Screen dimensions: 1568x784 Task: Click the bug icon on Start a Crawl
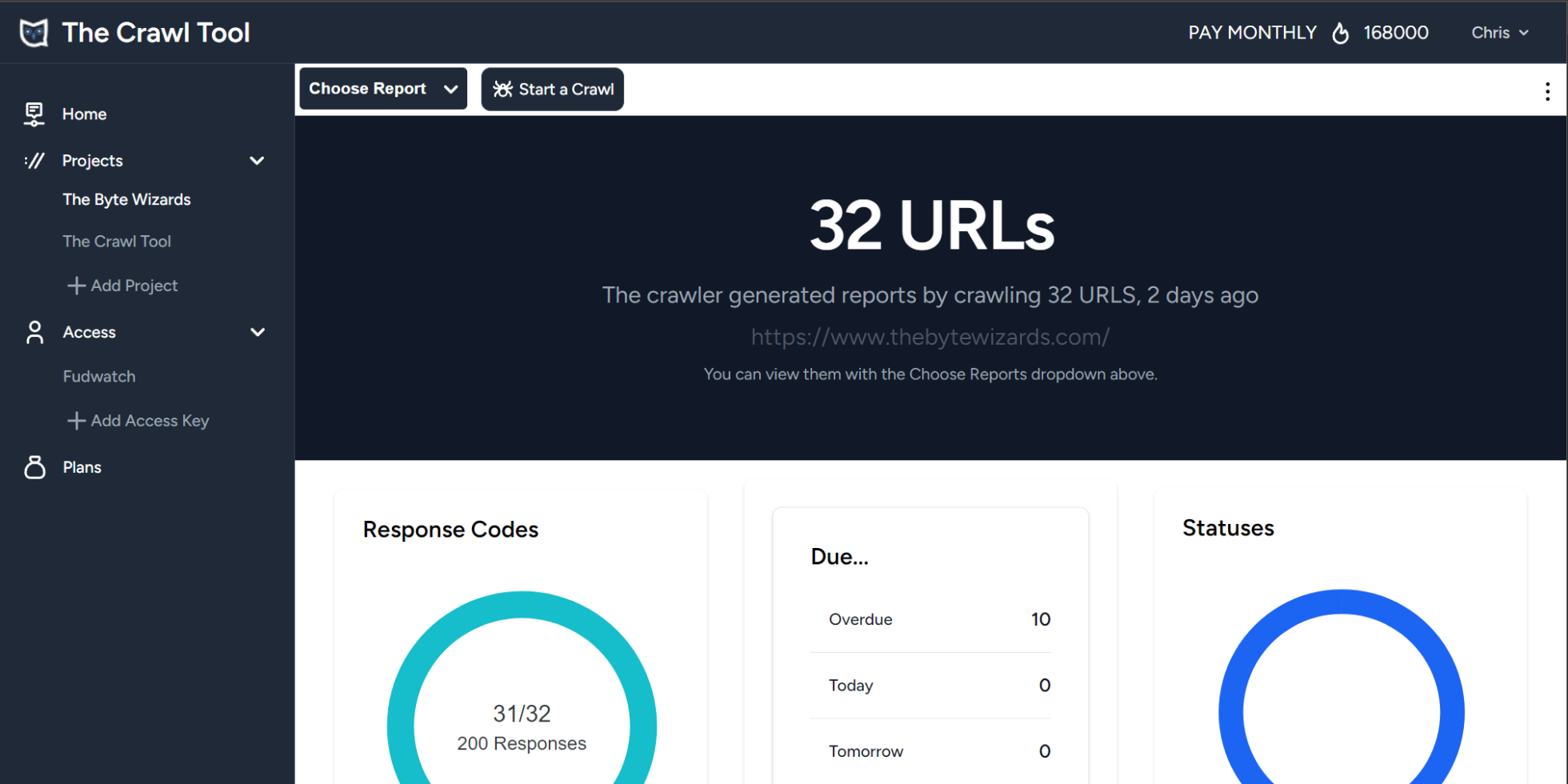point(502,89)
